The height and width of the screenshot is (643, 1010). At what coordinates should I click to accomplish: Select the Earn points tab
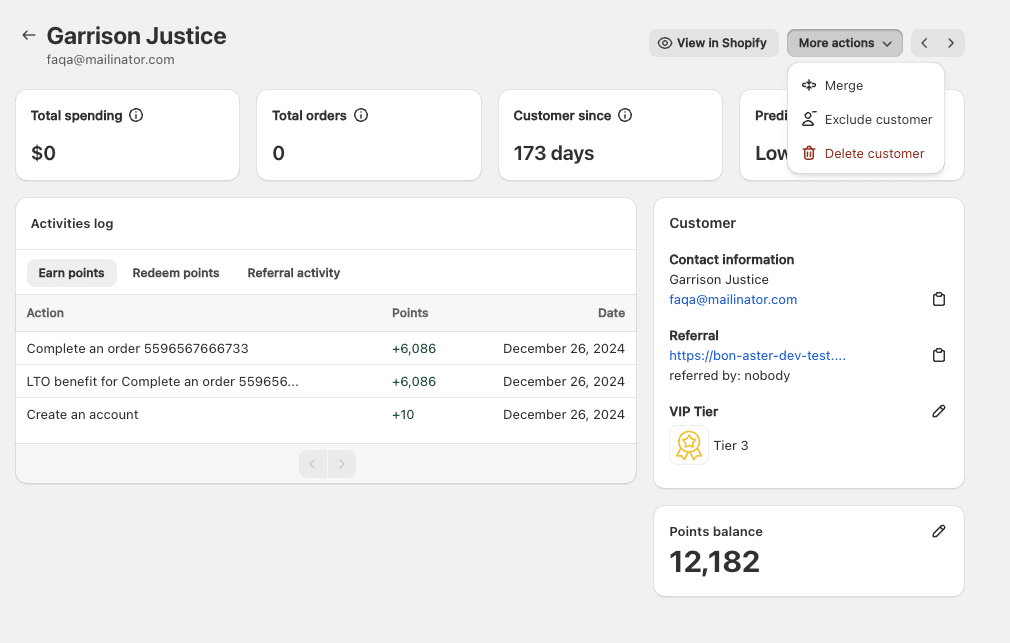[71, 273]
